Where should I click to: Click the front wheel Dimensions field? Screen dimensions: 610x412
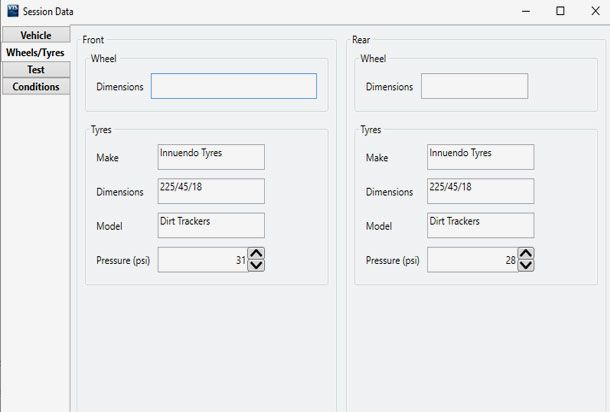(x=233, y=86)
